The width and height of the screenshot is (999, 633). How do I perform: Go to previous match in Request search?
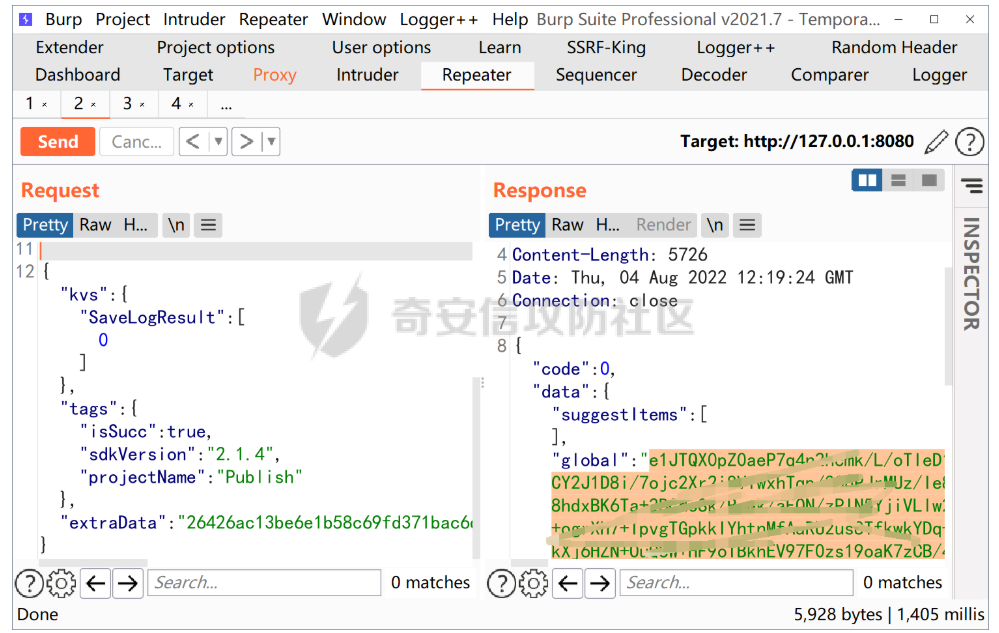click(x=96, y=583)
